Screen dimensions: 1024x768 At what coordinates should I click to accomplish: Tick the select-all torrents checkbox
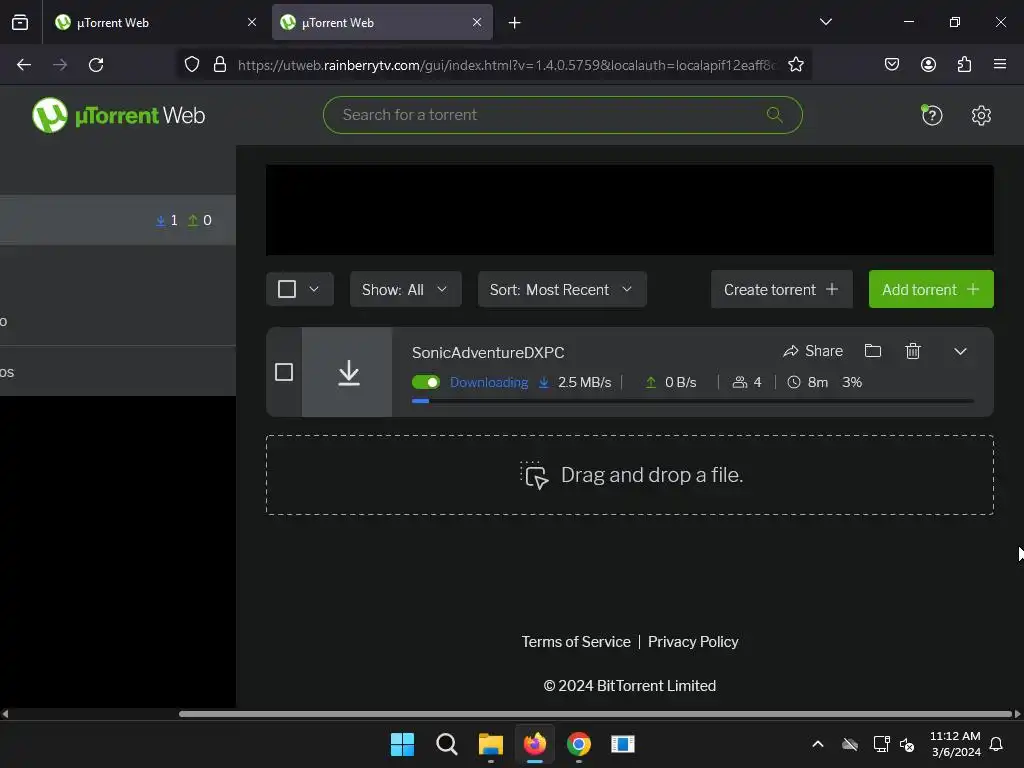click(x=287, y=289)
